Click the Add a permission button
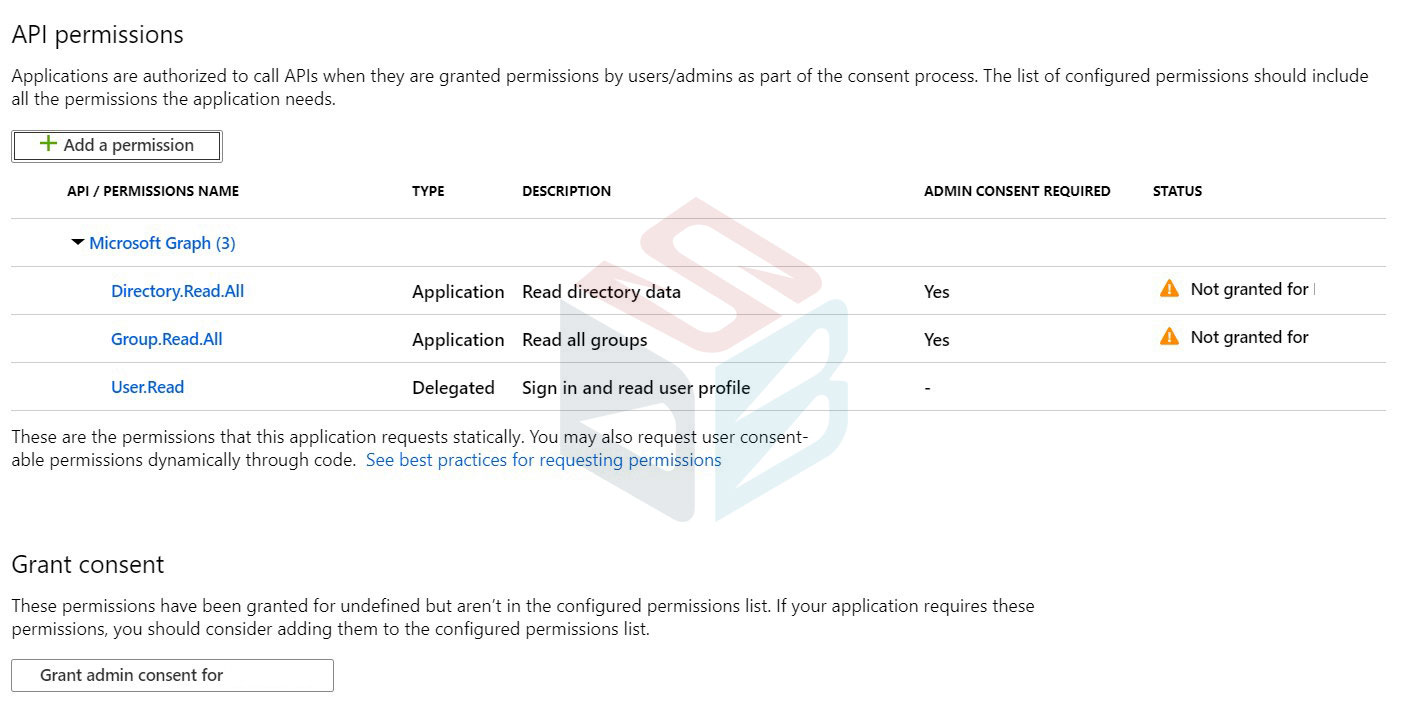Viewport: 1407px width, 719px height. 116,144
